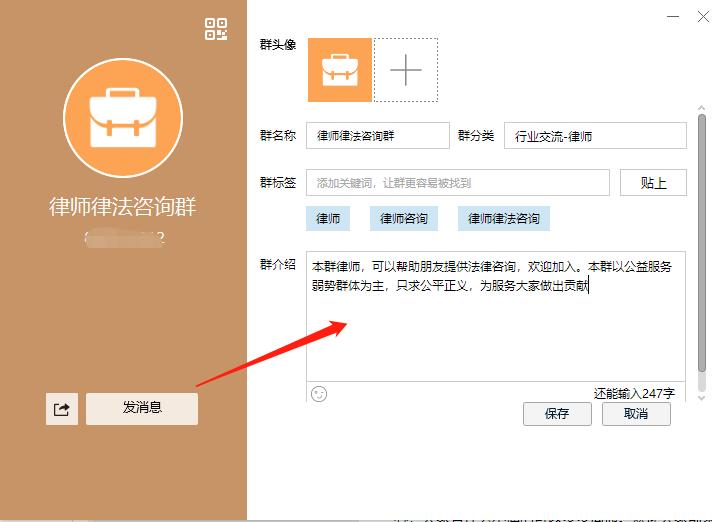The image size is (712, 522).
Task: Click the 群头像 label
Action: point(278,44)
